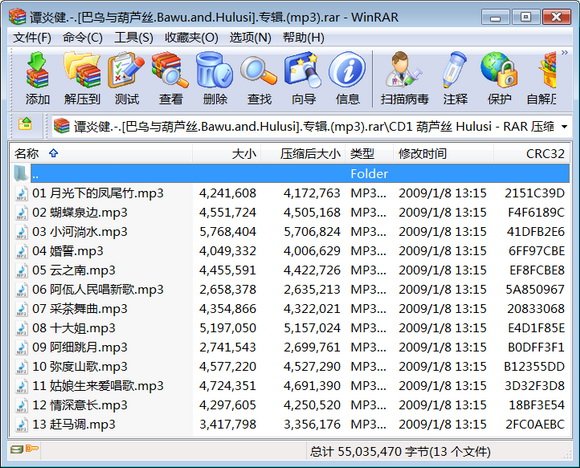The width and height of the screenshot is (580, 468).
Task: Open 命令(C) menu
Action: click(x=82, y=37)
